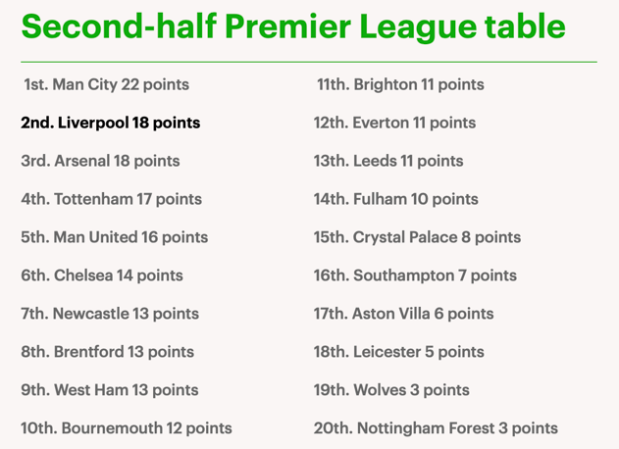The image size is (619, 449).
Task: Click the bold Liverpool 18 points entry
Action: [110, 123]
